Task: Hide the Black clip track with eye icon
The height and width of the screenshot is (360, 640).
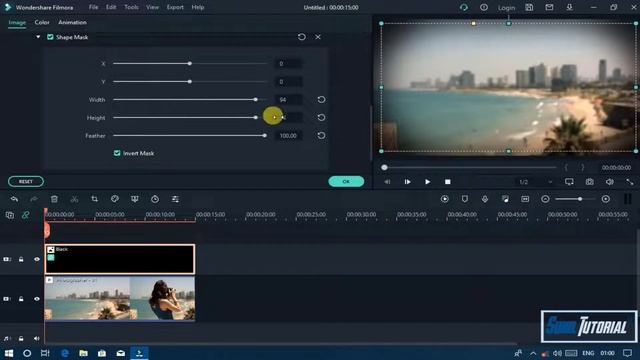Action: tap(37, 259)
